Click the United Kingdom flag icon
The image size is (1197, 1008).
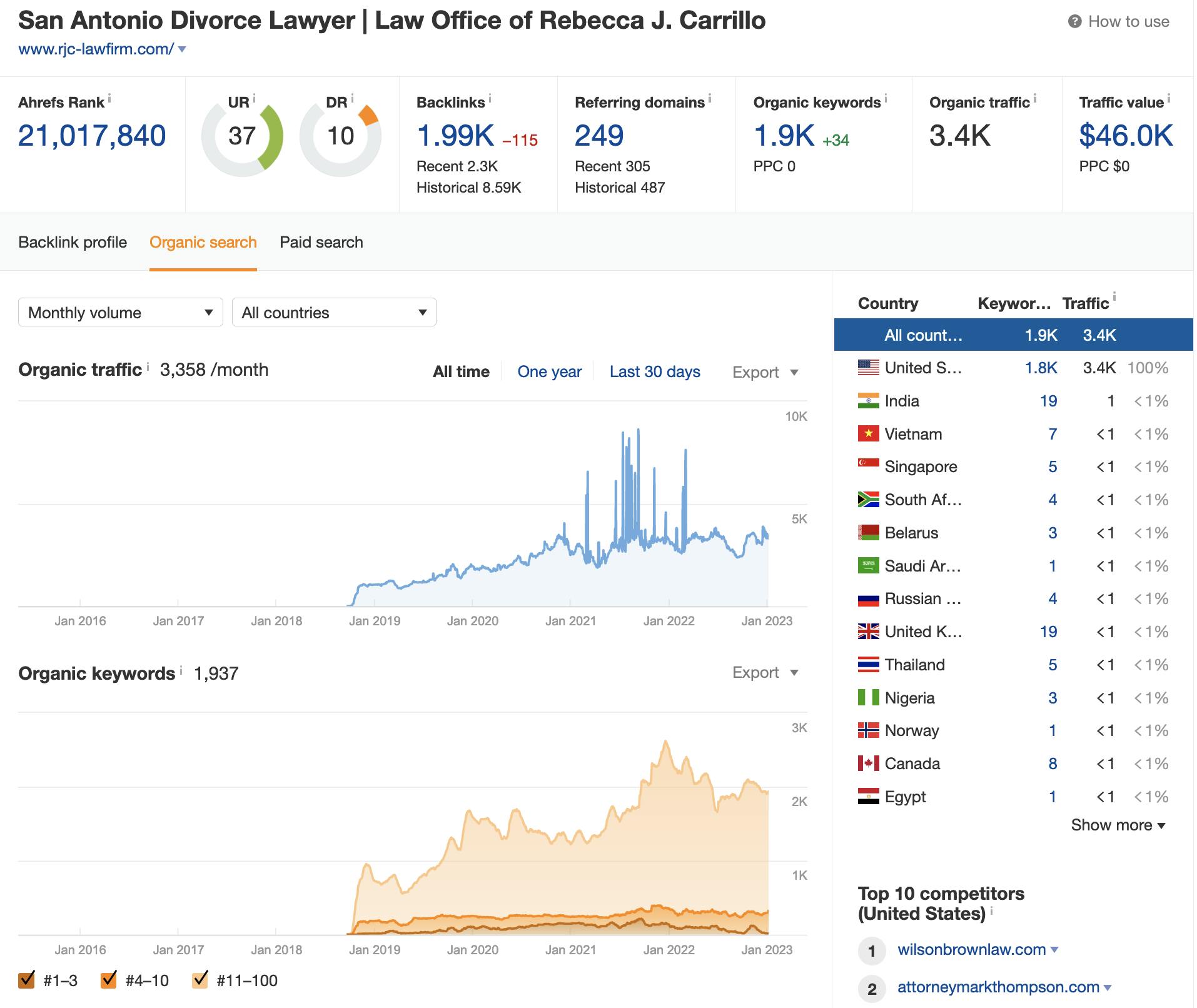(868, 632)
